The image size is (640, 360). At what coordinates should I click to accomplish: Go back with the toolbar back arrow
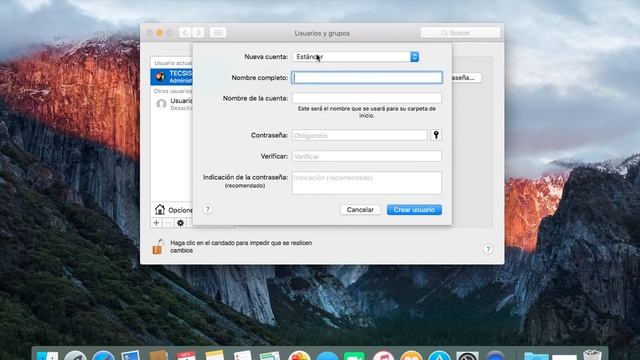click(185, 33)
